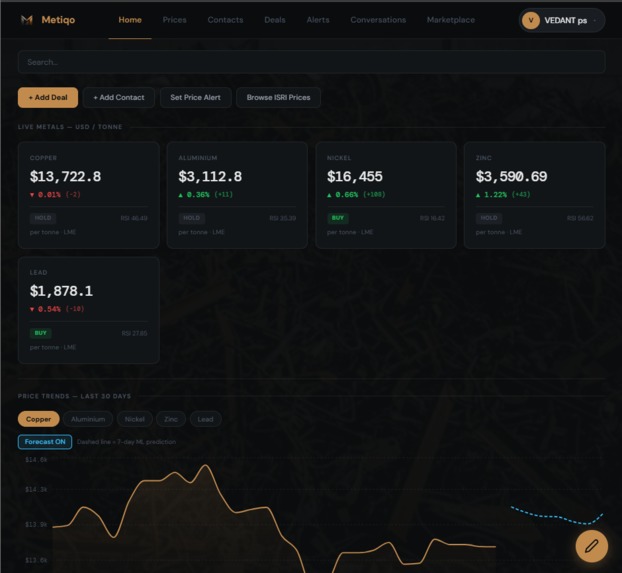The image size is (622, 573).
Task: Click the + Add Deal button
Action: pos(48,98)
